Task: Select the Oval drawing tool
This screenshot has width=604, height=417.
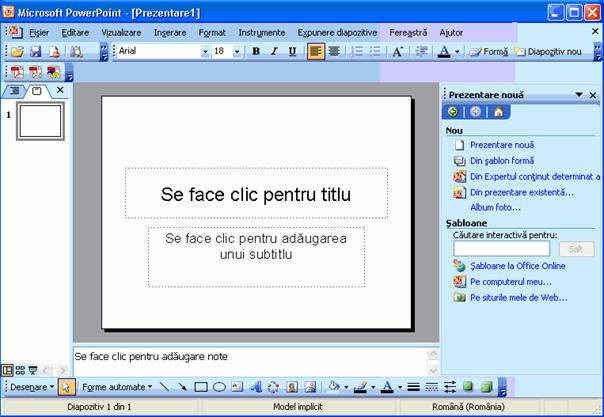Action: 219,387
